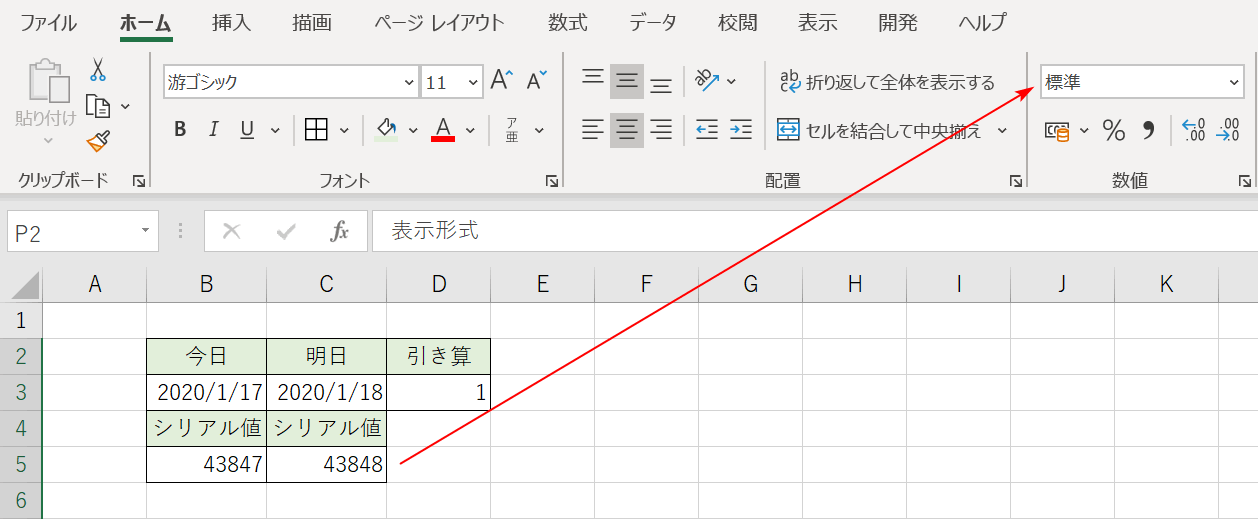Switch to the 数式 tab

click(568, 22)
